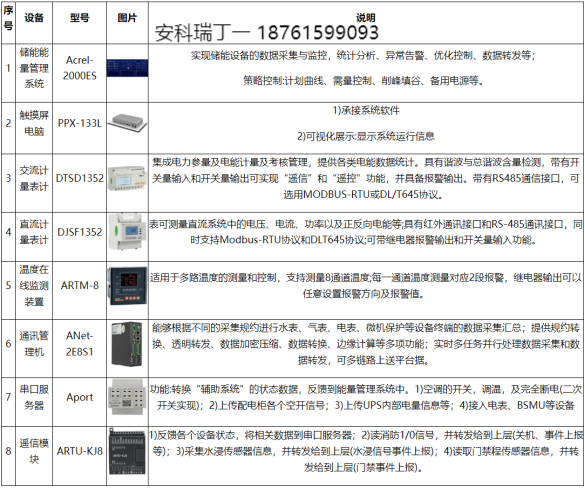Click the DJSF1352 DC meter product image
Viewport: 585px width, 488px height.
point(127,232)
